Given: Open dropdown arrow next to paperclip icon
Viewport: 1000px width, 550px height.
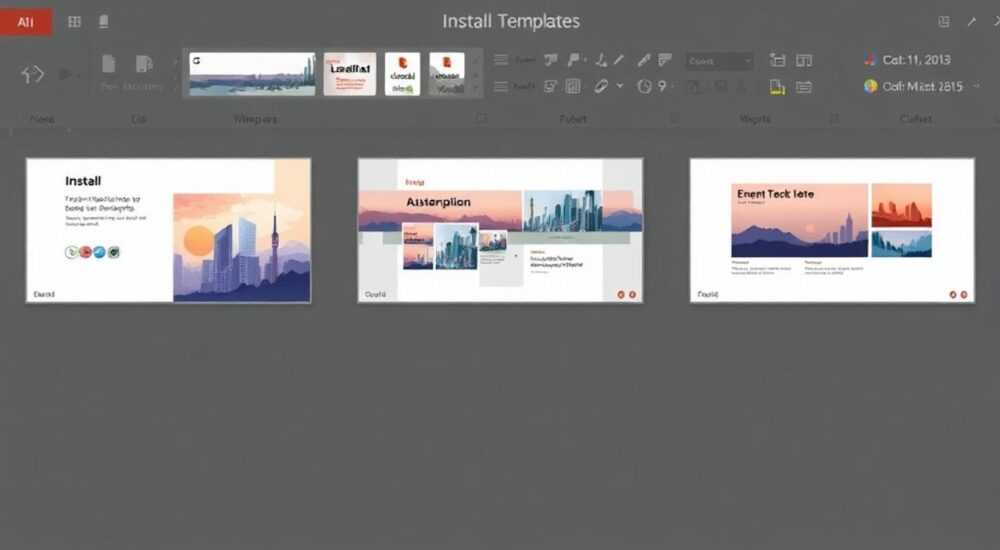Looking at the screenshot, I should 619,85.
